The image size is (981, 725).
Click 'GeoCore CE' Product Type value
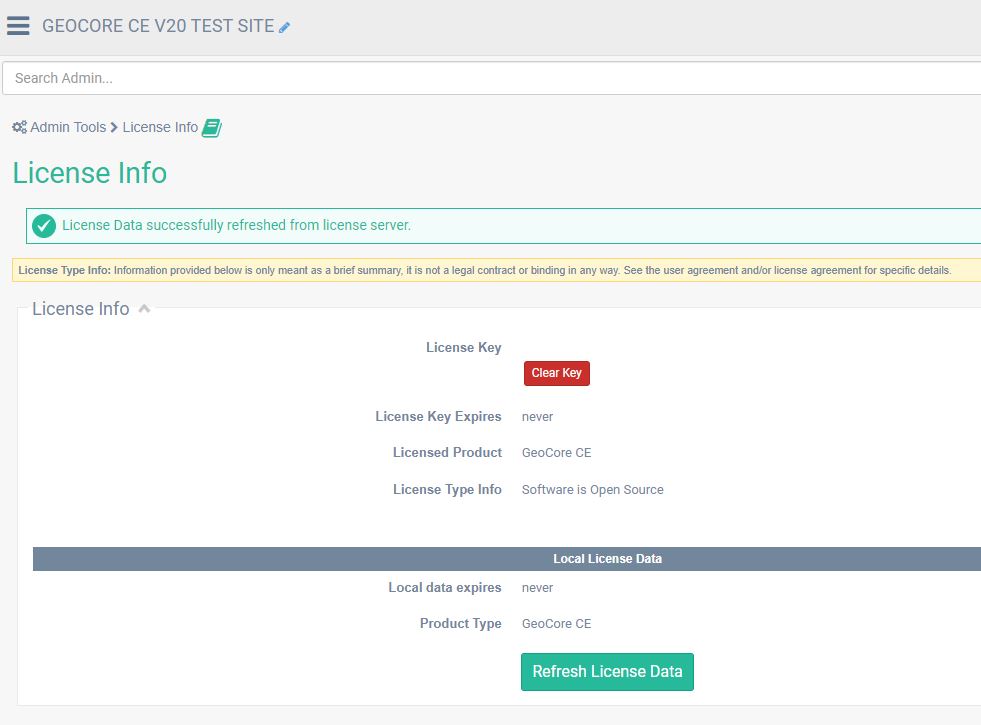pos(556,624)
